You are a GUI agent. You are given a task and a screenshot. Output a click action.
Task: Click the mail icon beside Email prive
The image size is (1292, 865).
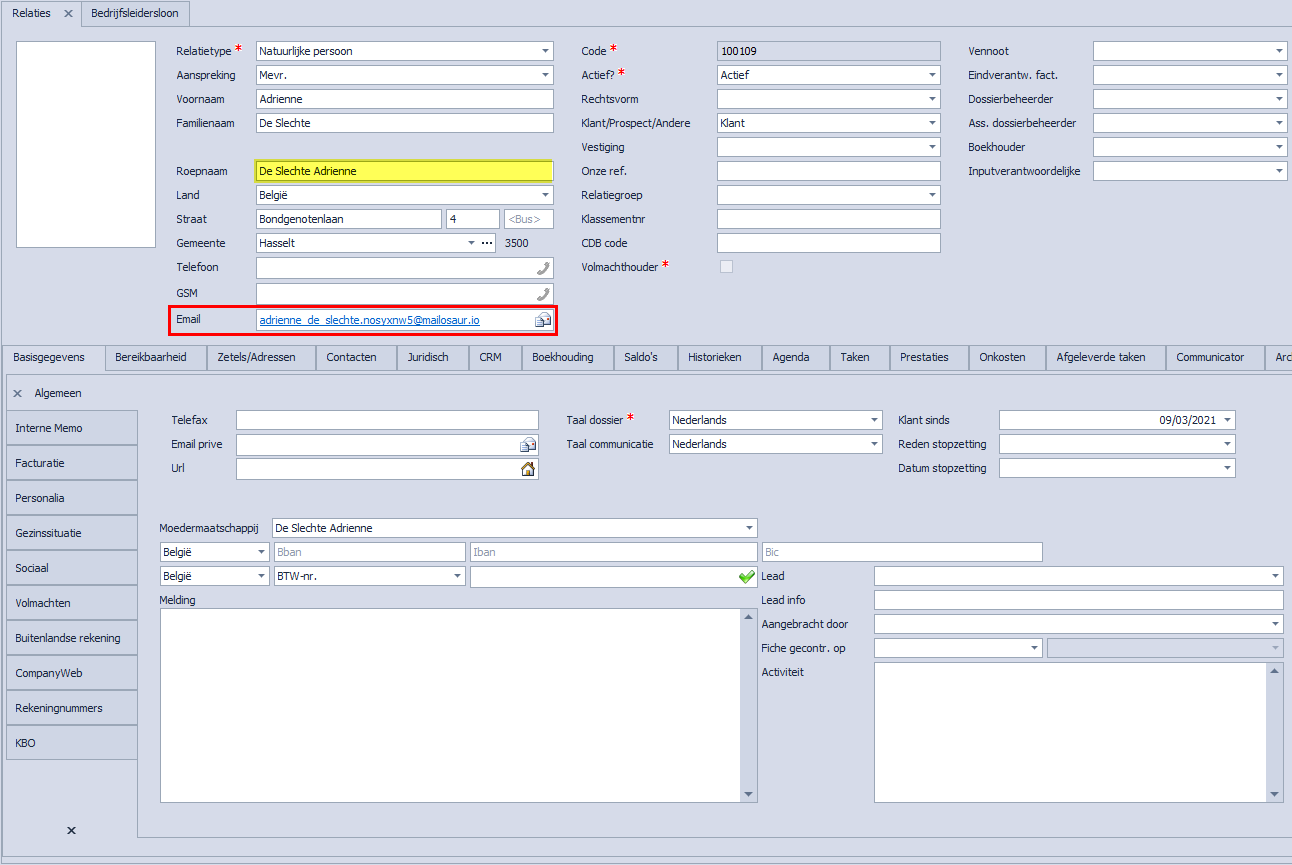click(528, 444)
